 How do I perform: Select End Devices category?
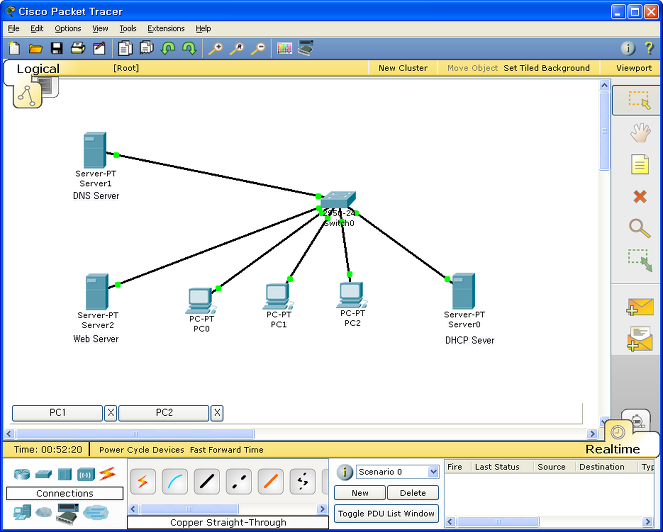coord(22,513)
